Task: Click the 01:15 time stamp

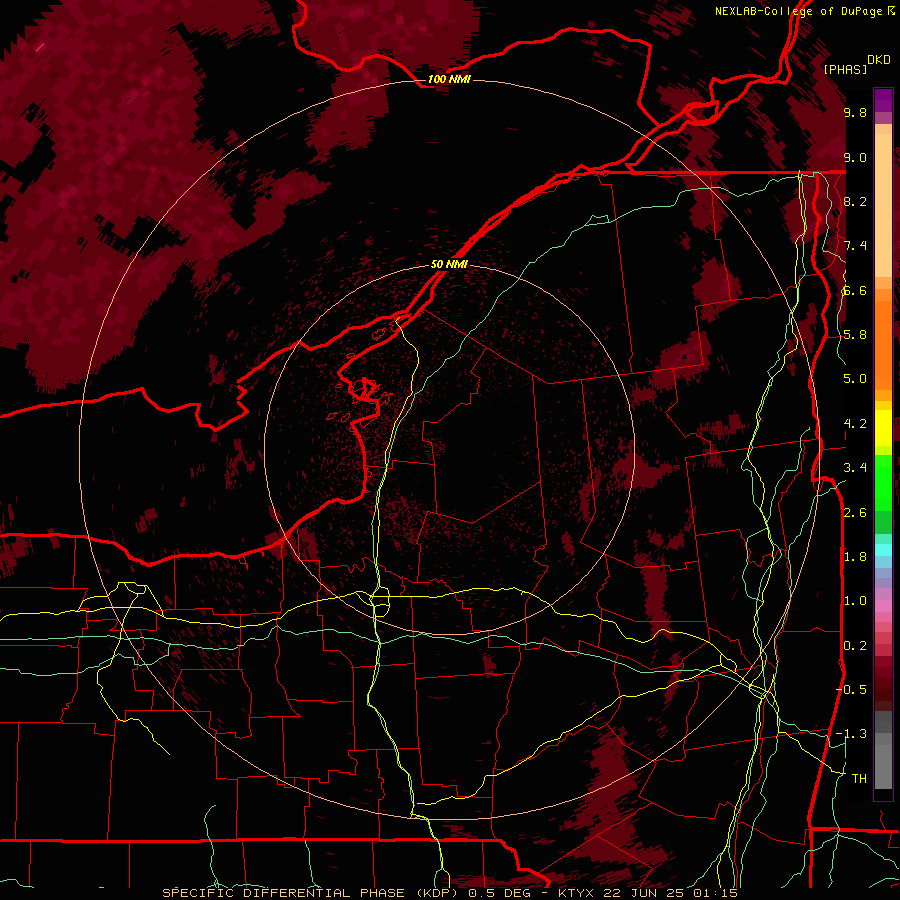Action: (715, 893)
